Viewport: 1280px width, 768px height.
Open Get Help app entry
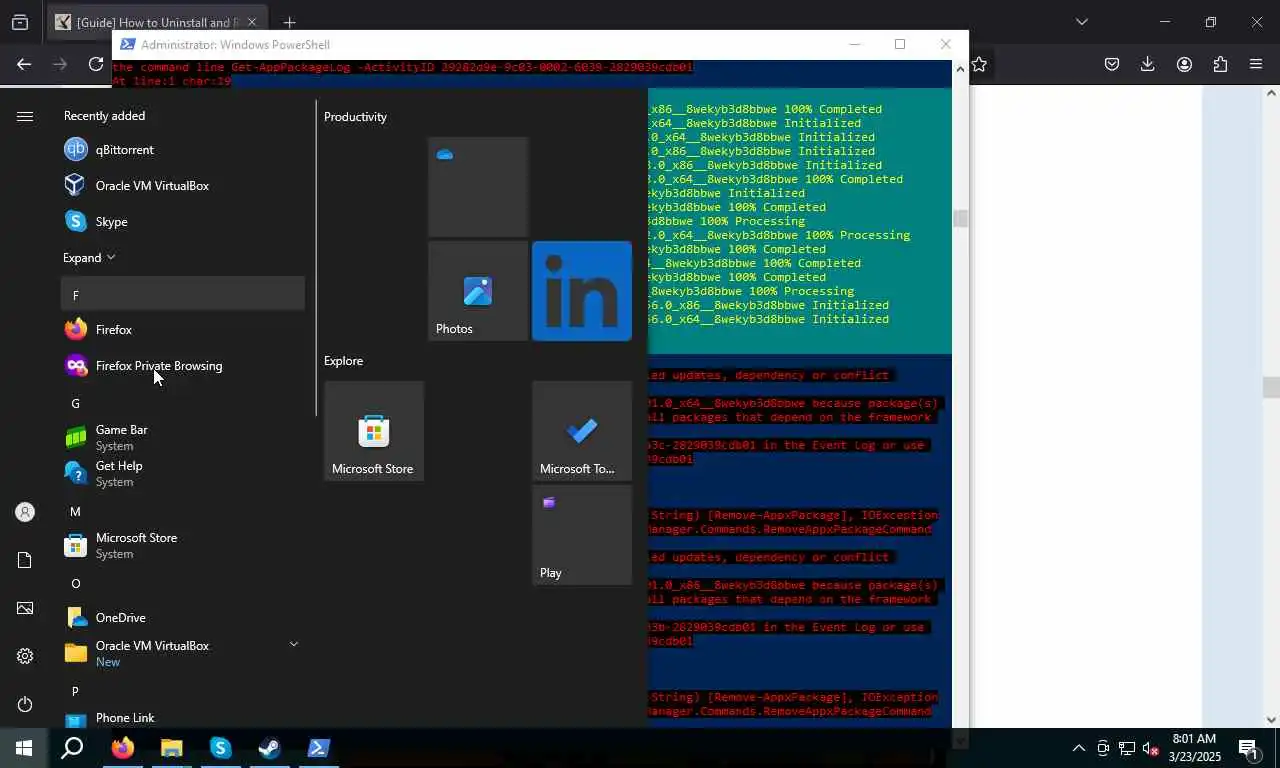(183, 474)
